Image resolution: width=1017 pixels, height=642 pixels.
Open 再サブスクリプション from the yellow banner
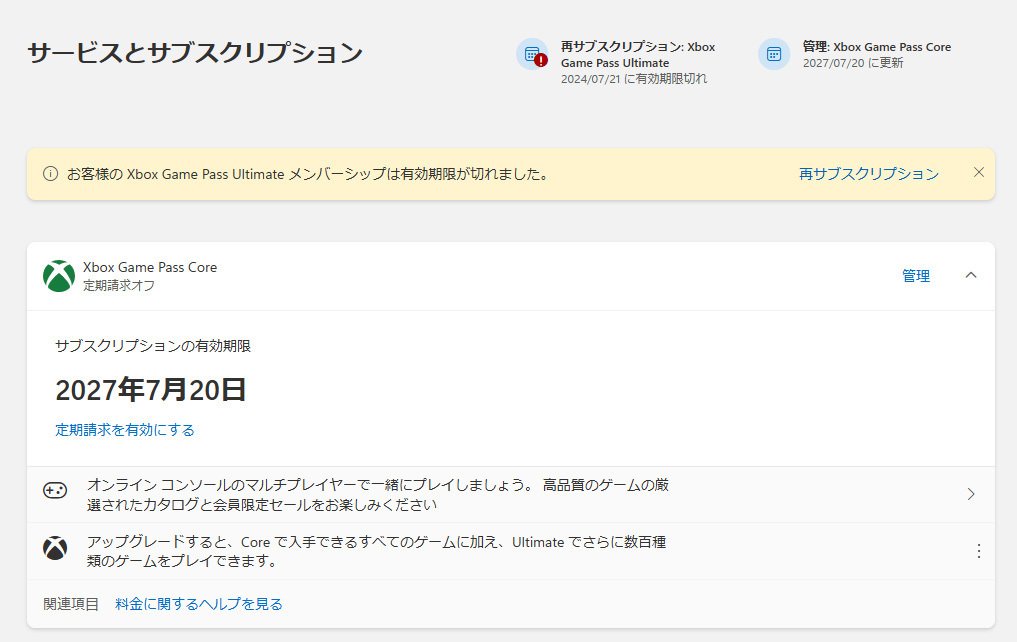[x=867, y=171]
